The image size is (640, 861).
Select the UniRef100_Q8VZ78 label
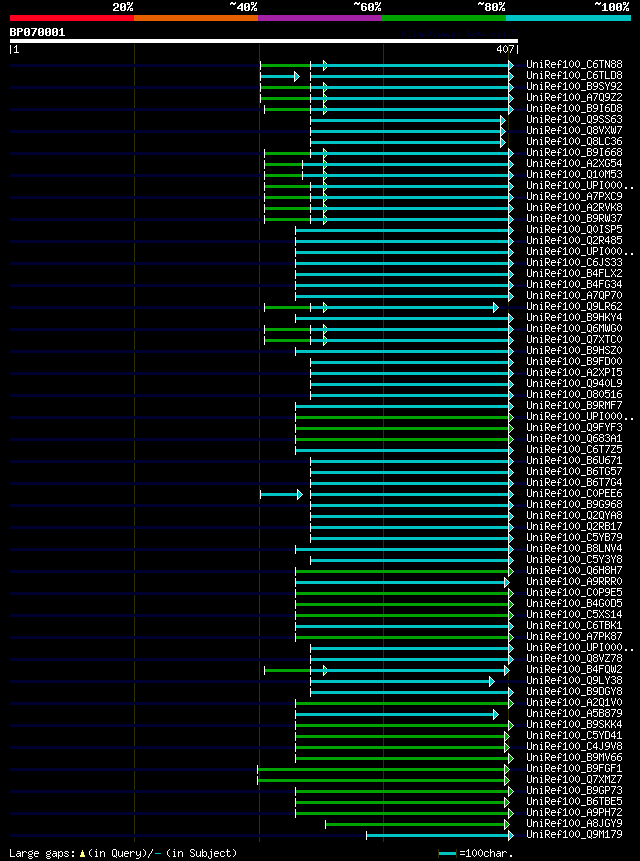(x=574, y=658)
